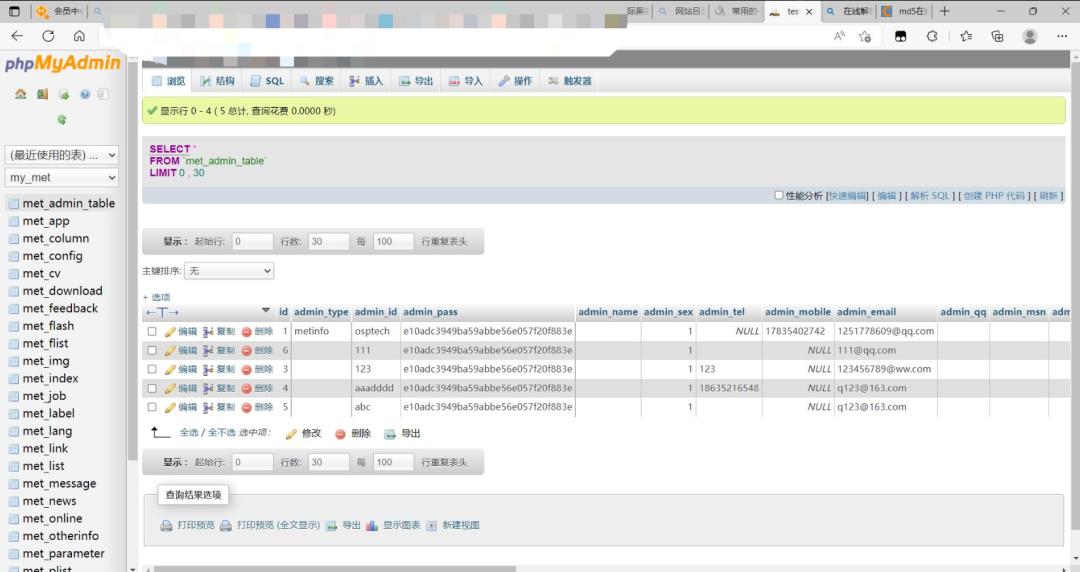
Task: Click the start row input field
Action: point(252,242)
